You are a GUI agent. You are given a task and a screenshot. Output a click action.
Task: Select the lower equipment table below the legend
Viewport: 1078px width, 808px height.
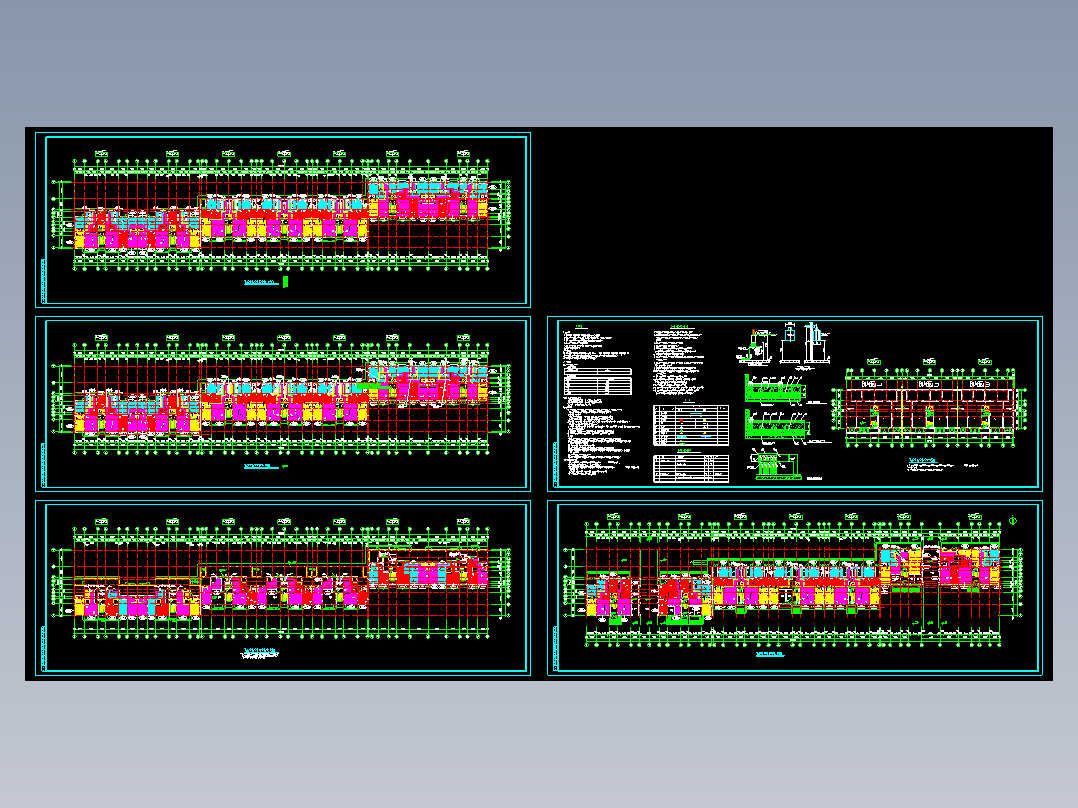pos(691,468)
